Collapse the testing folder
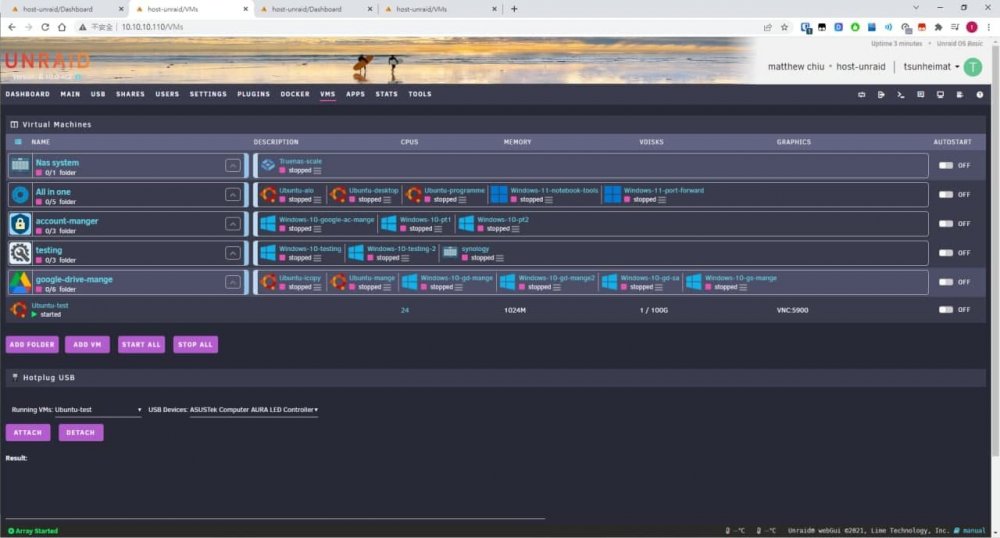The width and height of the screenshot is (1000, 538). coord(233,253)
